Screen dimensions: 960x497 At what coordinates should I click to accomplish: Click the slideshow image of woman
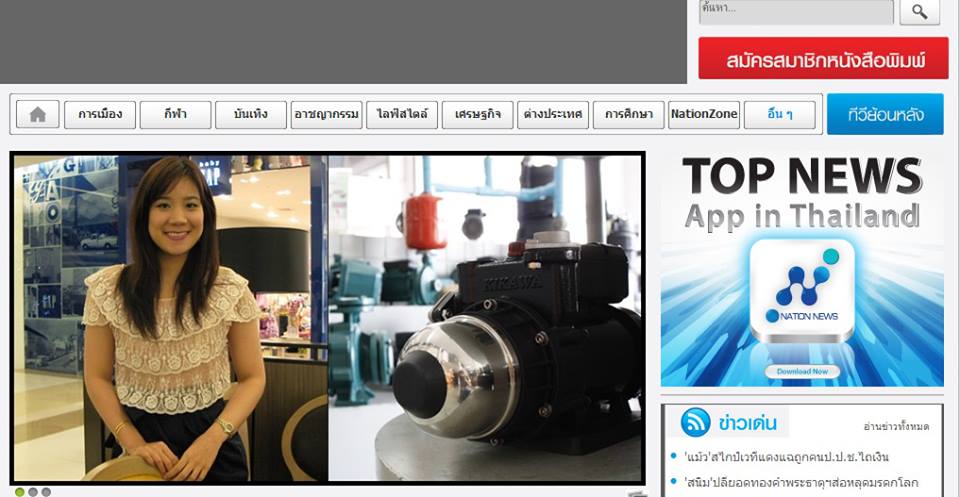pos(171,318)
